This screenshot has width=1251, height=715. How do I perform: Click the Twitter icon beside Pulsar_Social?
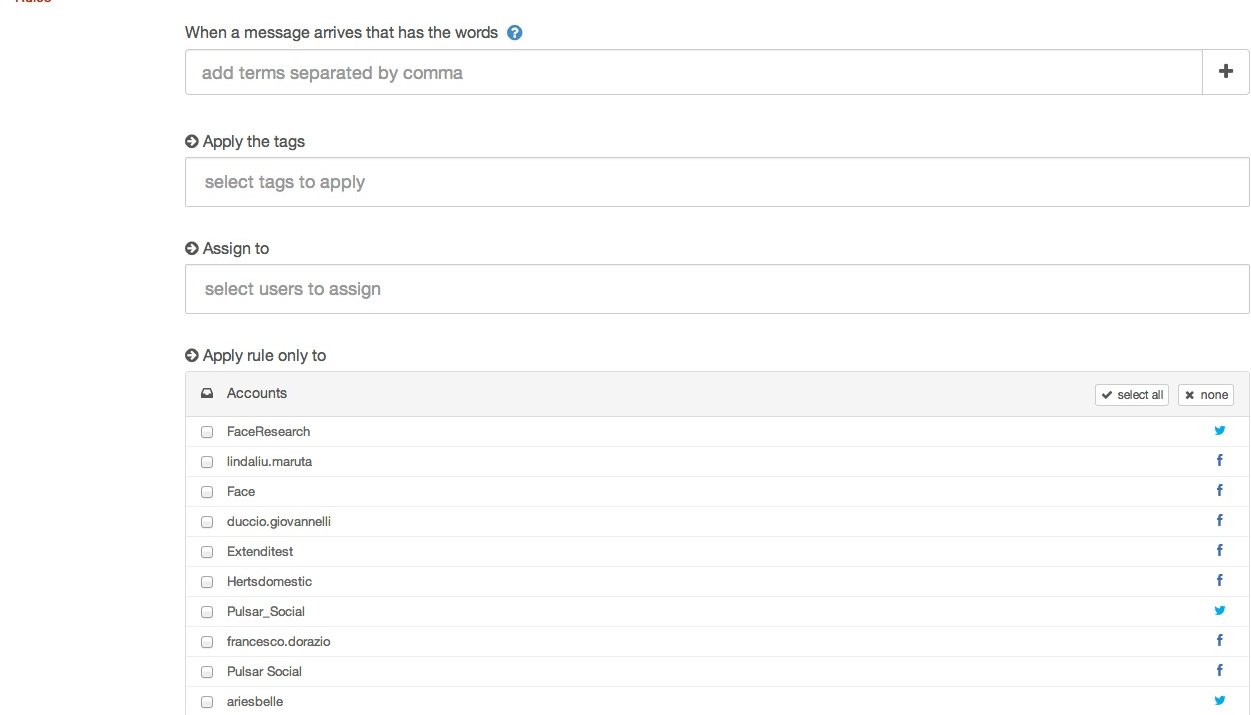[1219, 611]
